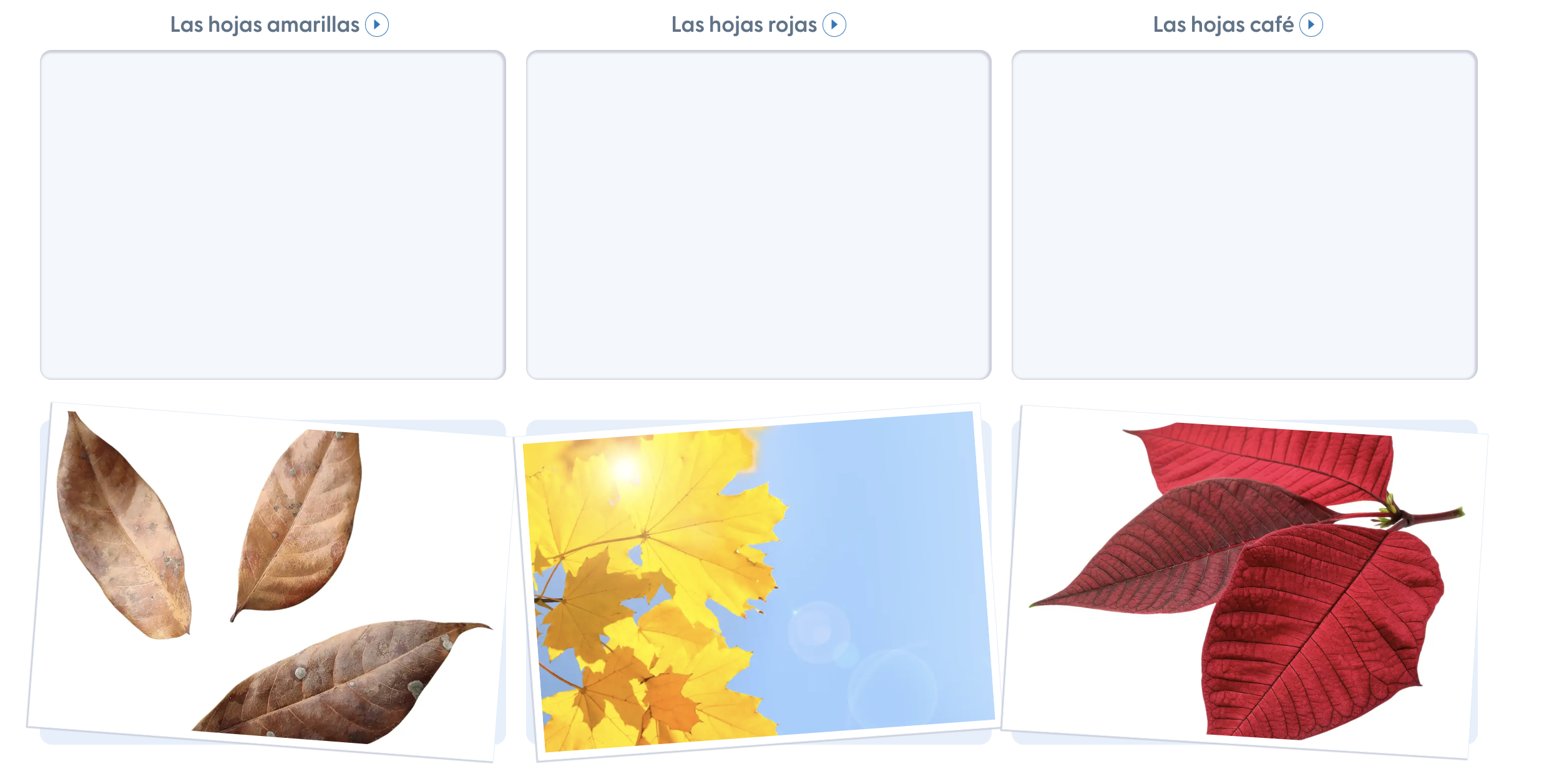The image size is (1544, 784).
Task: Pick the red poinsettia leaves picture card
Action: tap(1244, 581)
